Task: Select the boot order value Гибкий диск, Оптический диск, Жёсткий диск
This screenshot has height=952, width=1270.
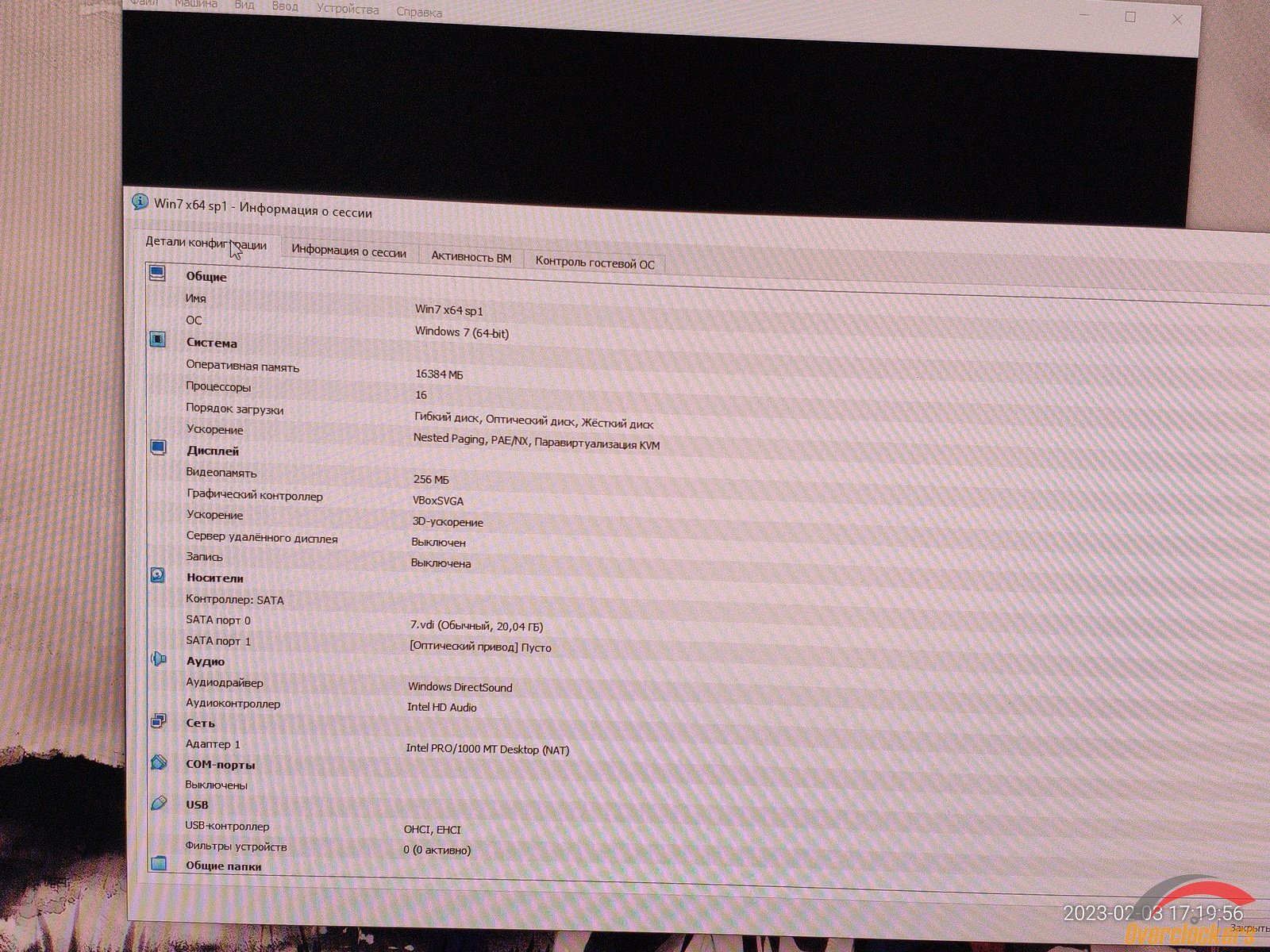Action: click(534, 420)
